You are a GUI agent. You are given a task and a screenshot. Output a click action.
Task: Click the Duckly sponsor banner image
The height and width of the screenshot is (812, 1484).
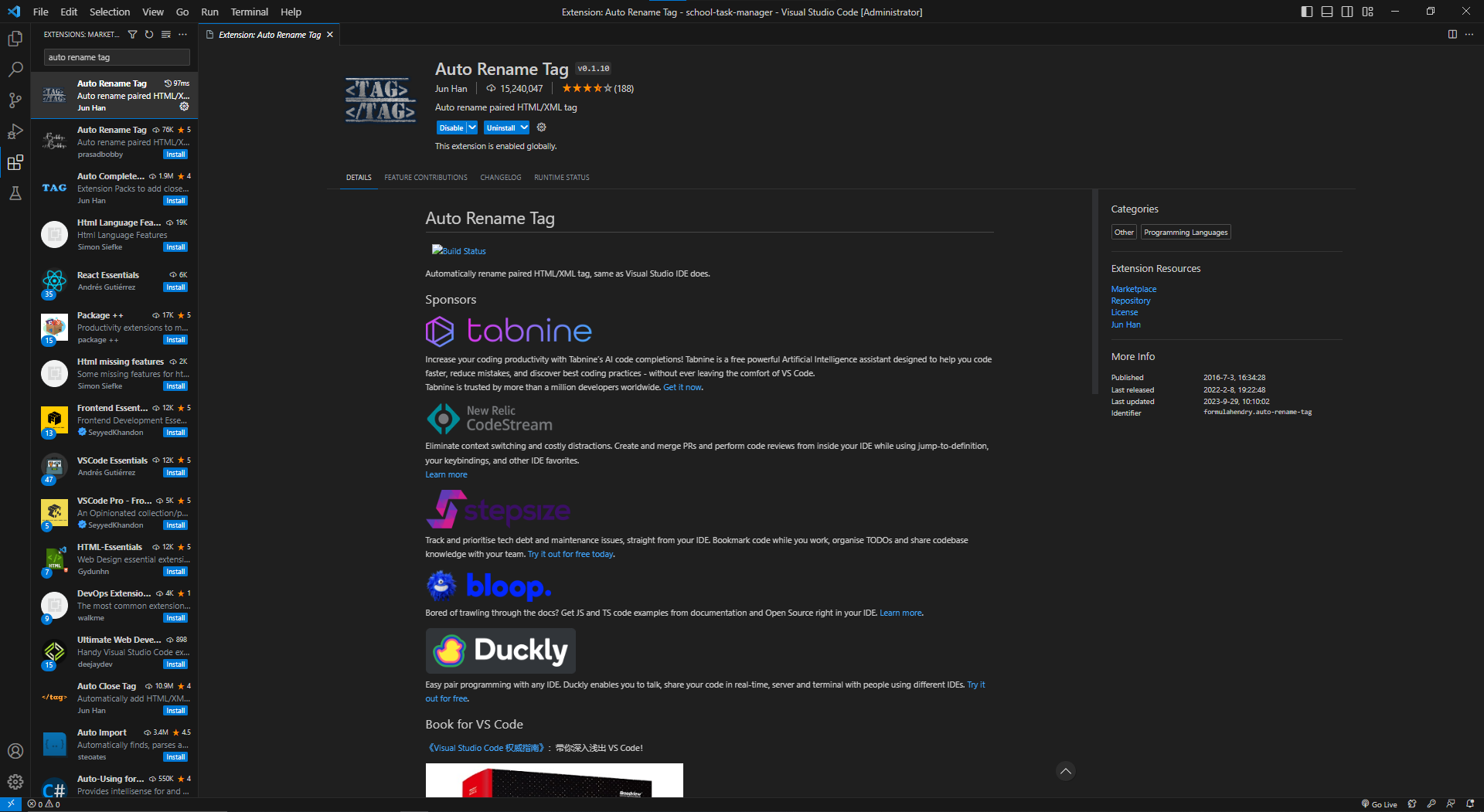(500, 651)
